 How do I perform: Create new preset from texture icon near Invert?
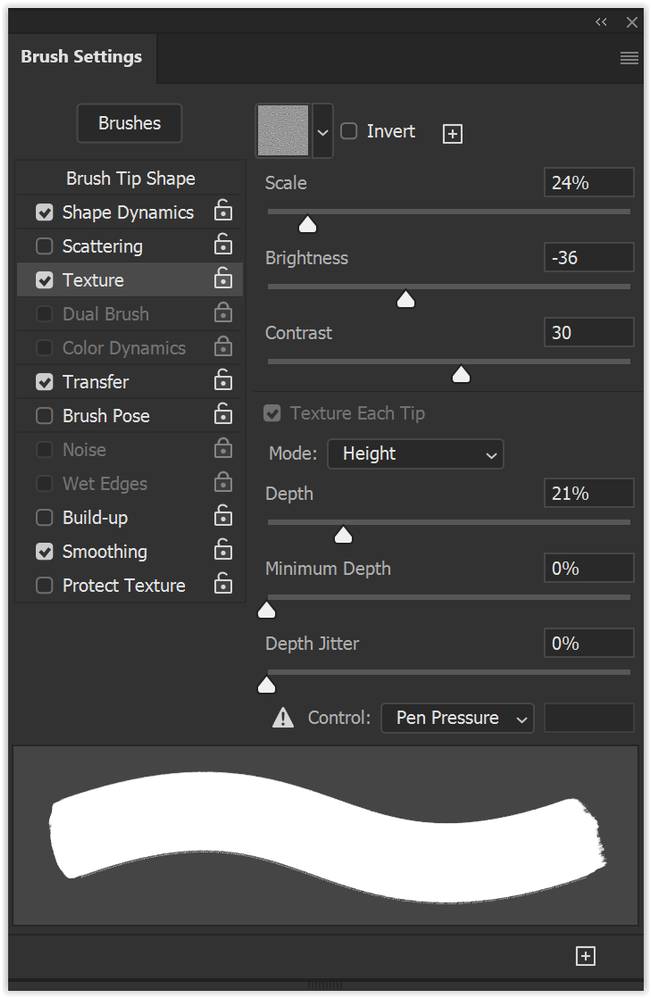[x=452, y=133]
